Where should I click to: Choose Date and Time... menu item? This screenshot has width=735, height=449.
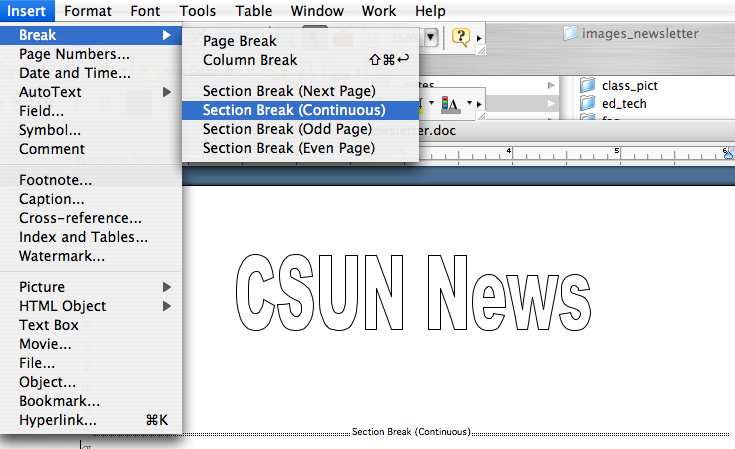[91, 73]
